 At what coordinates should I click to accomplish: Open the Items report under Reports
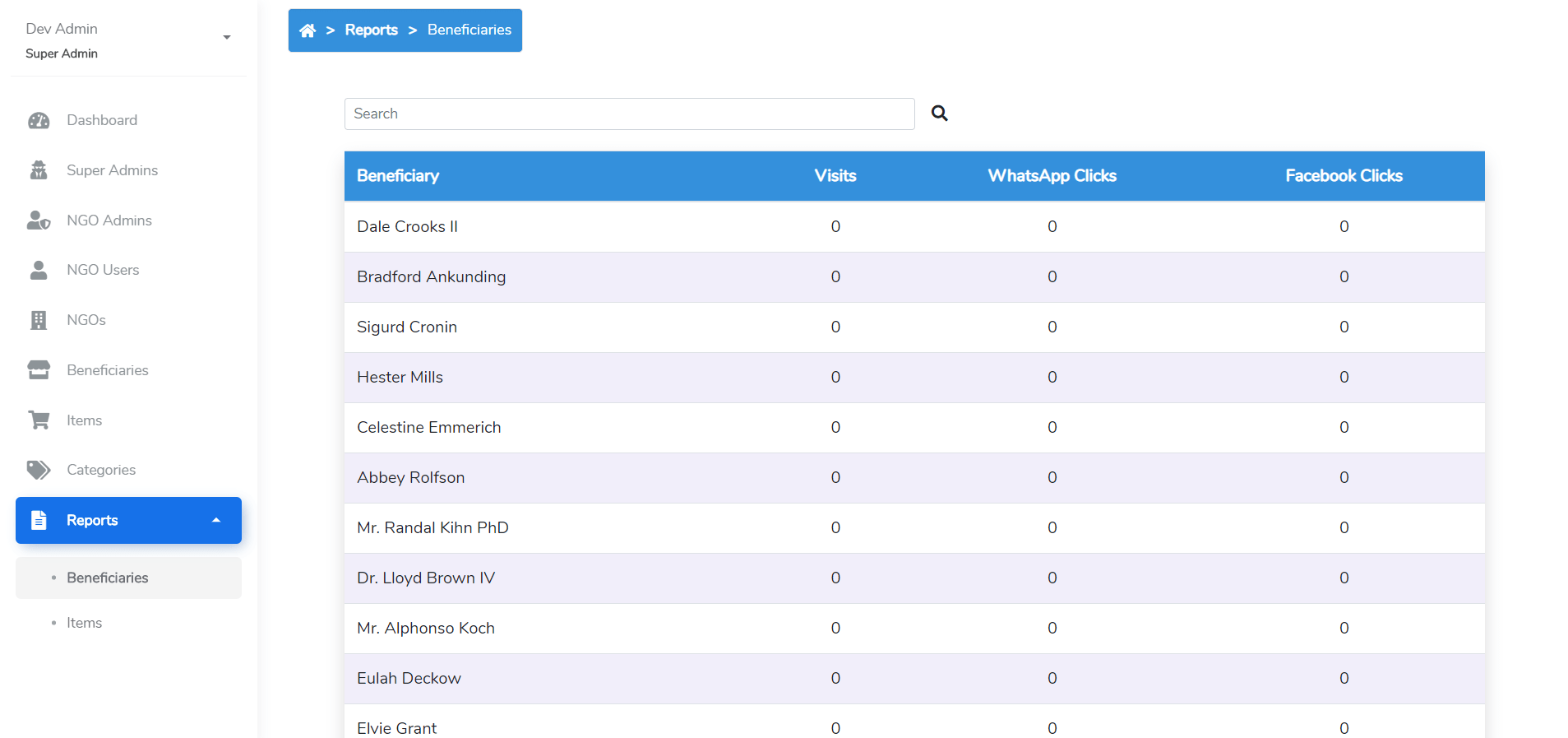pyautogui.click(x=85, y=623)
